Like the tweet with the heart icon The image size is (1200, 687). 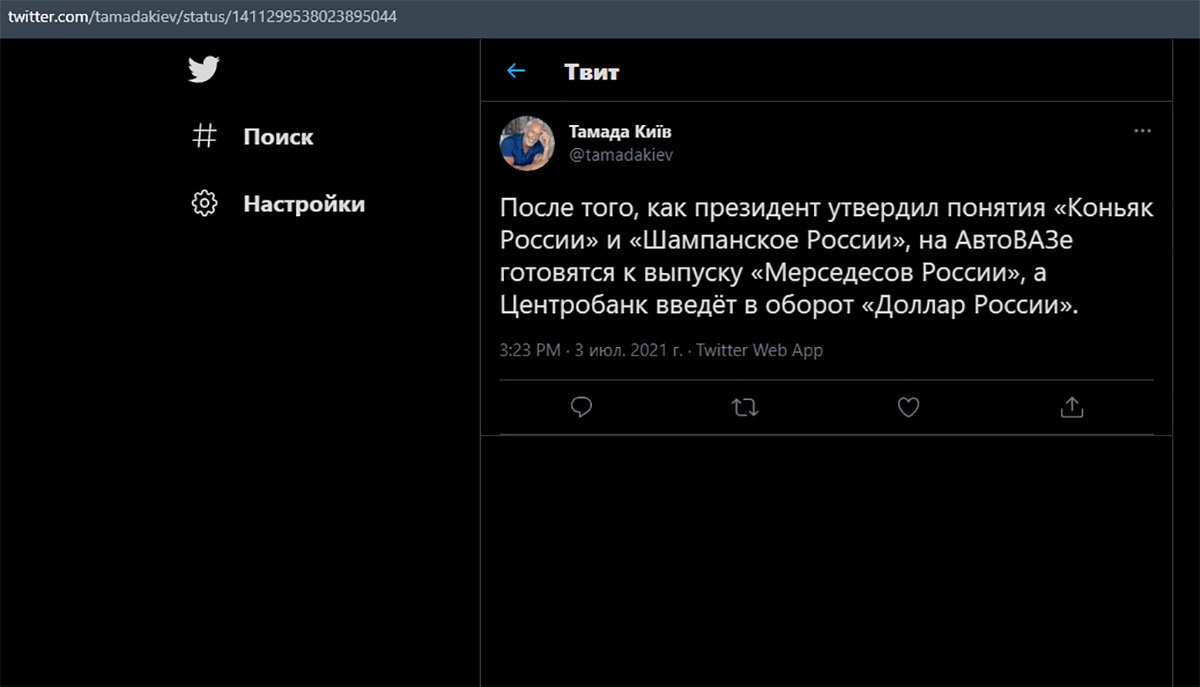[908, 407]
